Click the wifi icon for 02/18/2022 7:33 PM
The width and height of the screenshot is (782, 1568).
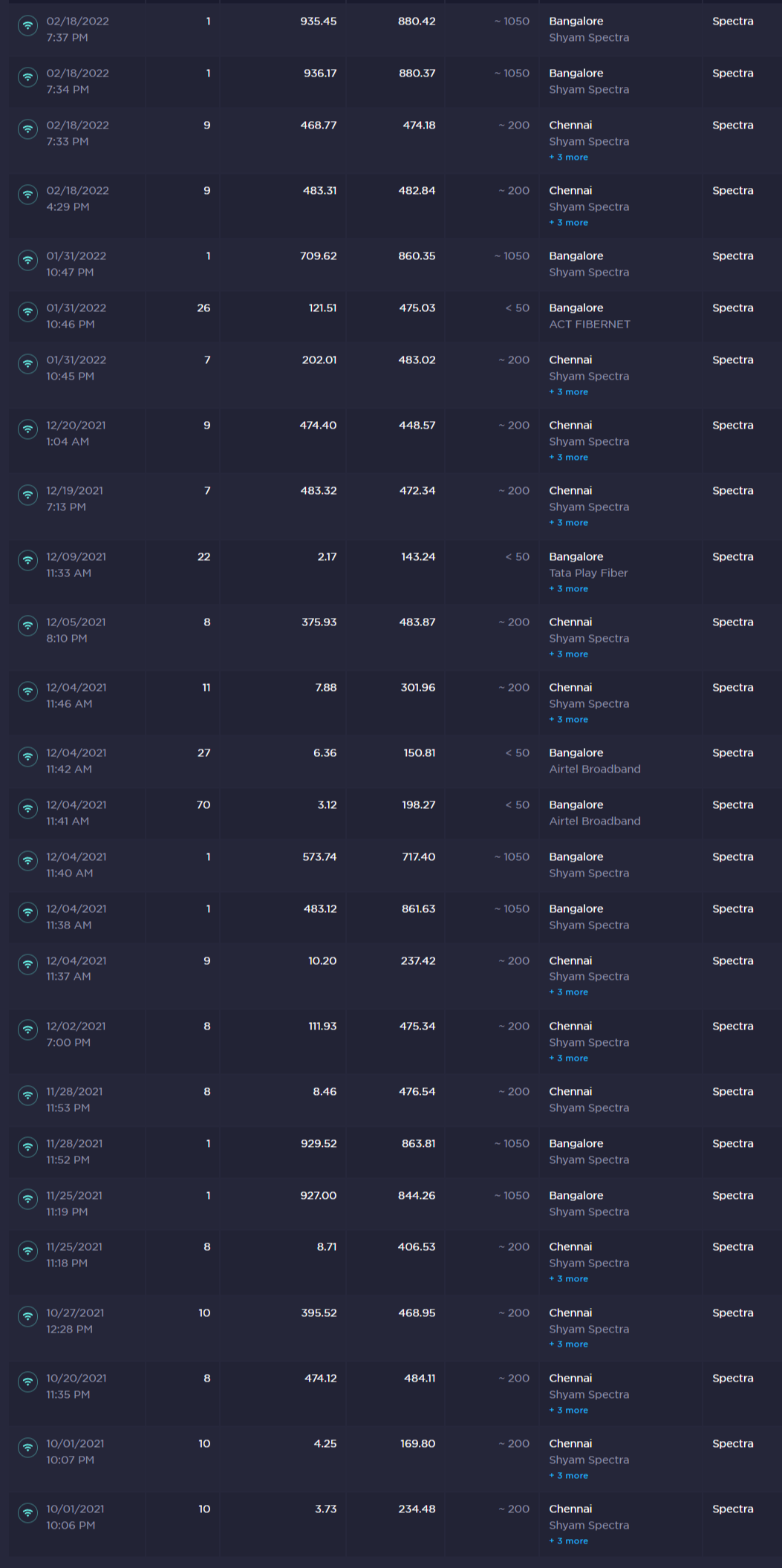28,129
